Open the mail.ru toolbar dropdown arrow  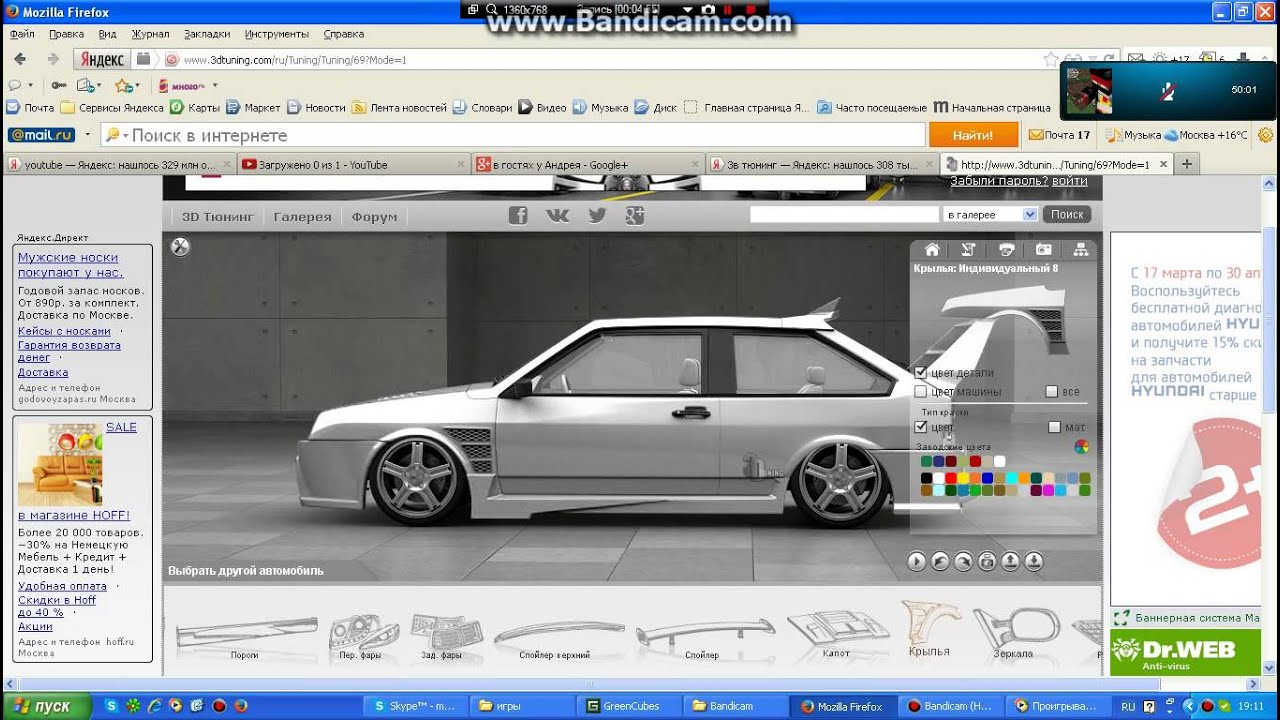88,135
